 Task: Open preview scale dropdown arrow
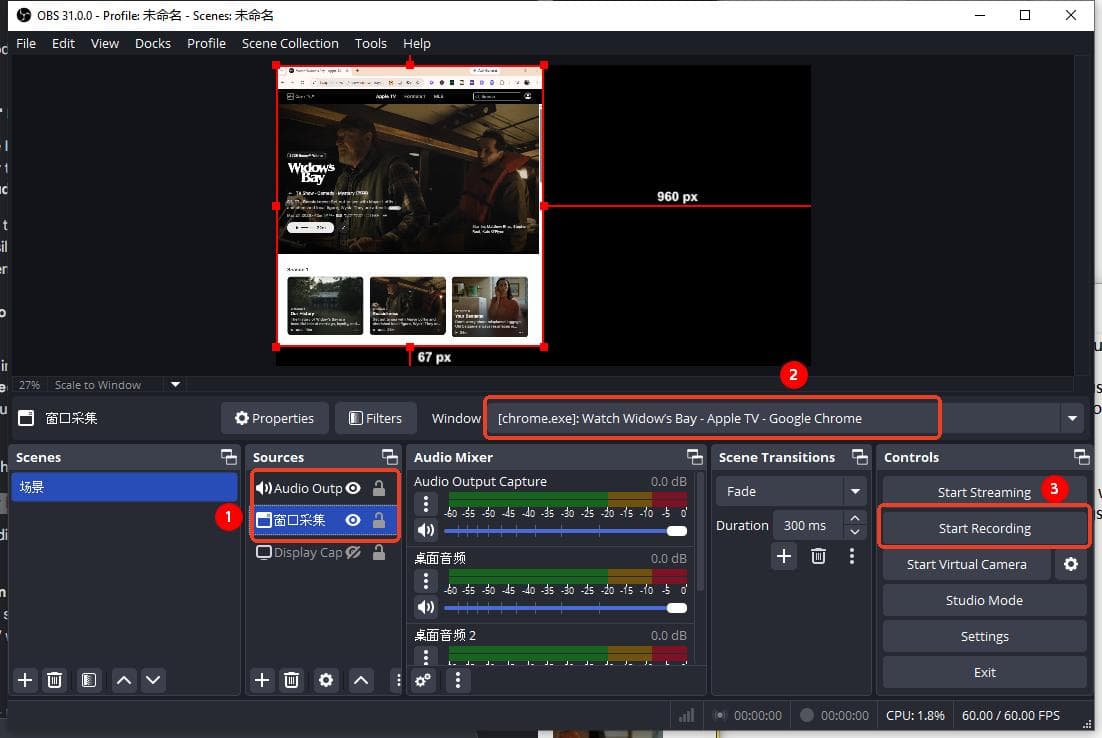(x=176, y=384)
